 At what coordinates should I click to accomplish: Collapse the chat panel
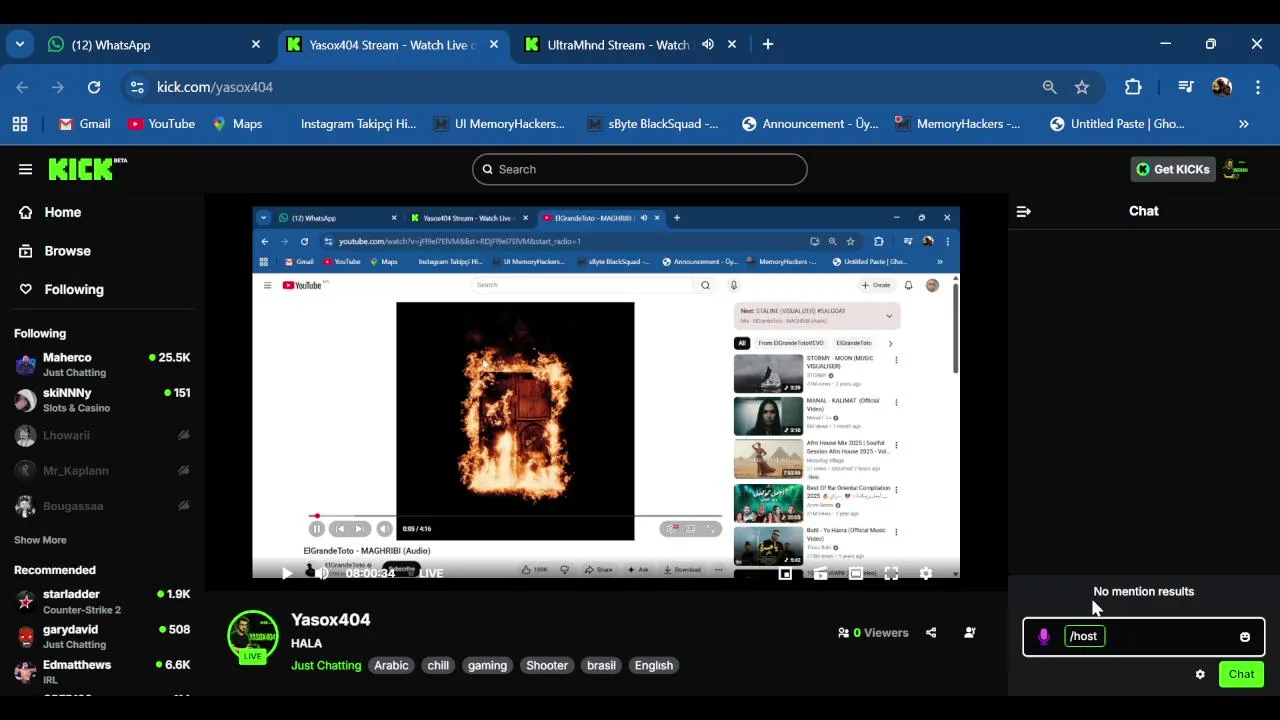[1023, 211]
